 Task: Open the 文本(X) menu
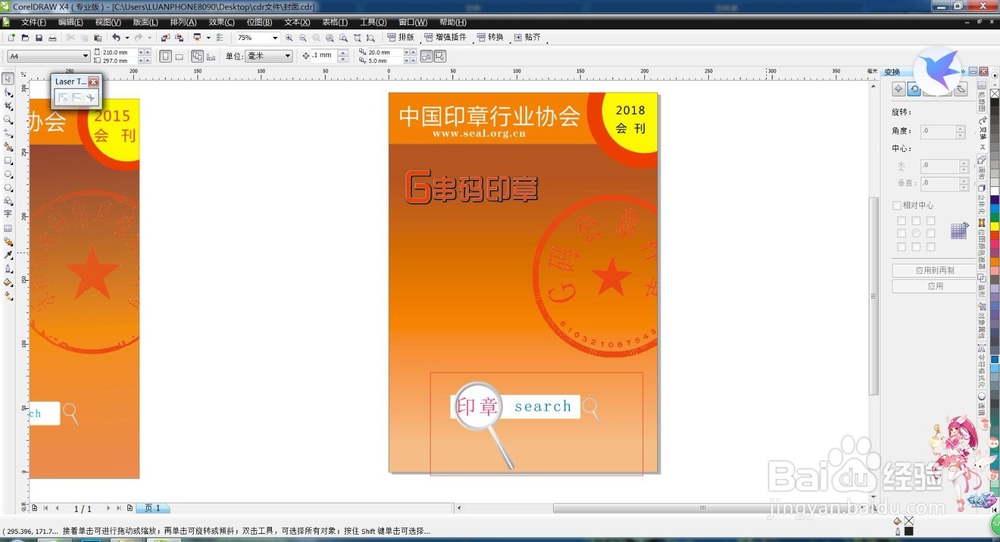297,22
